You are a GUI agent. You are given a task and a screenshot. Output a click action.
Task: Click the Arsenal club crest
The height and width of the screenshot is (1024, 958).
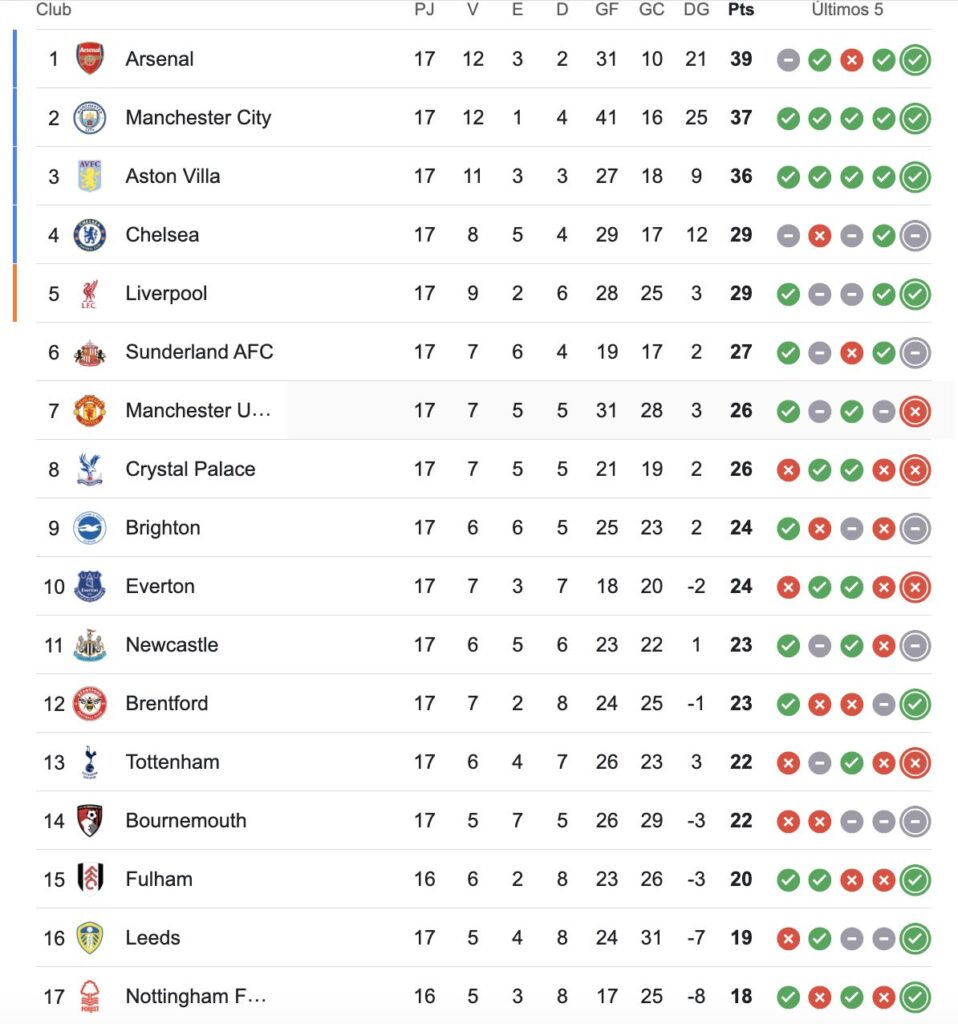(90, 59)
